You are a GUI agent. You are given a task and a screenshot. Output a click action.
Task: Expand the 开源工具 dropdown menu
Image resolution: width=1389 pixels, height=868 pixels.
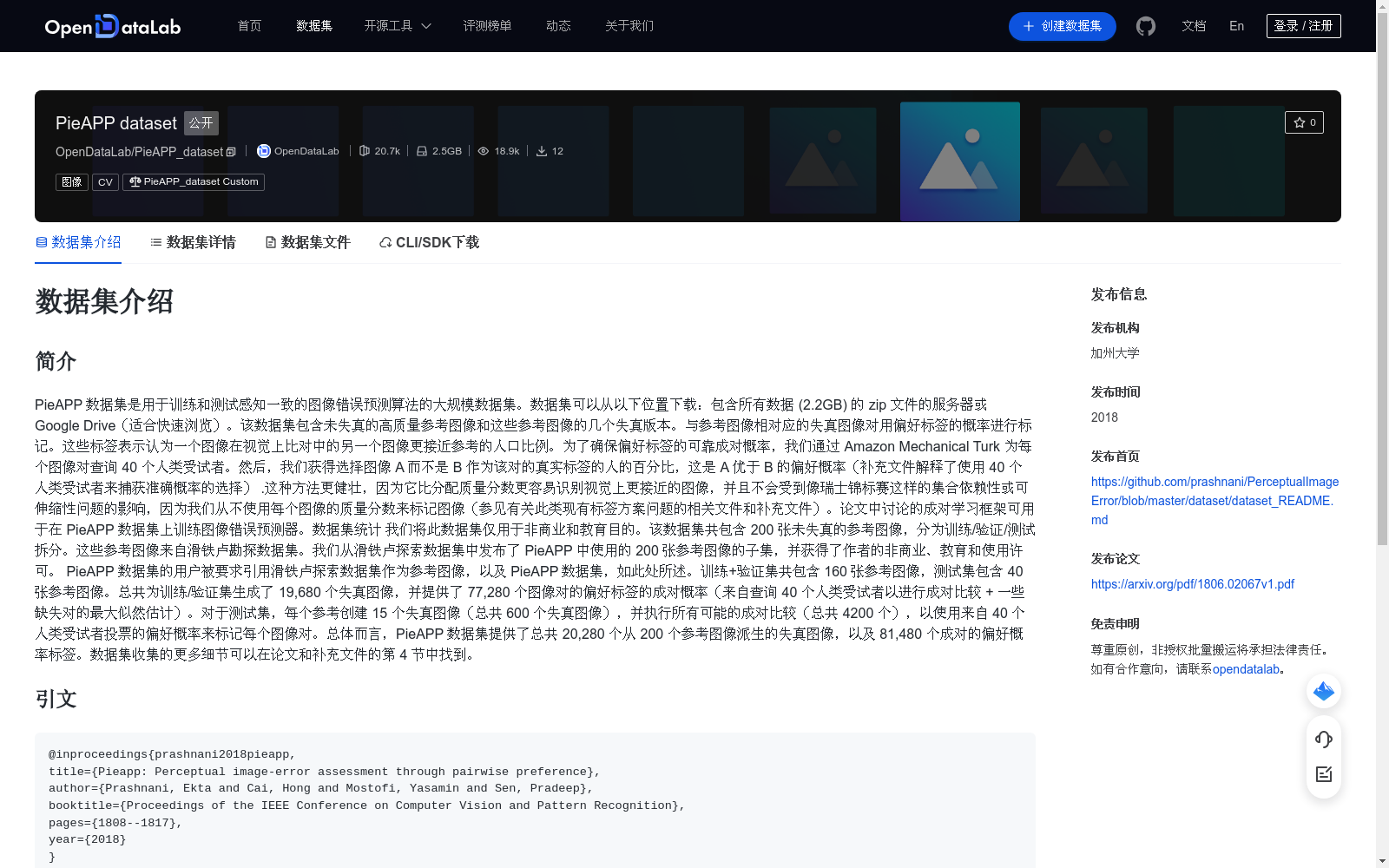coord(398,26)
